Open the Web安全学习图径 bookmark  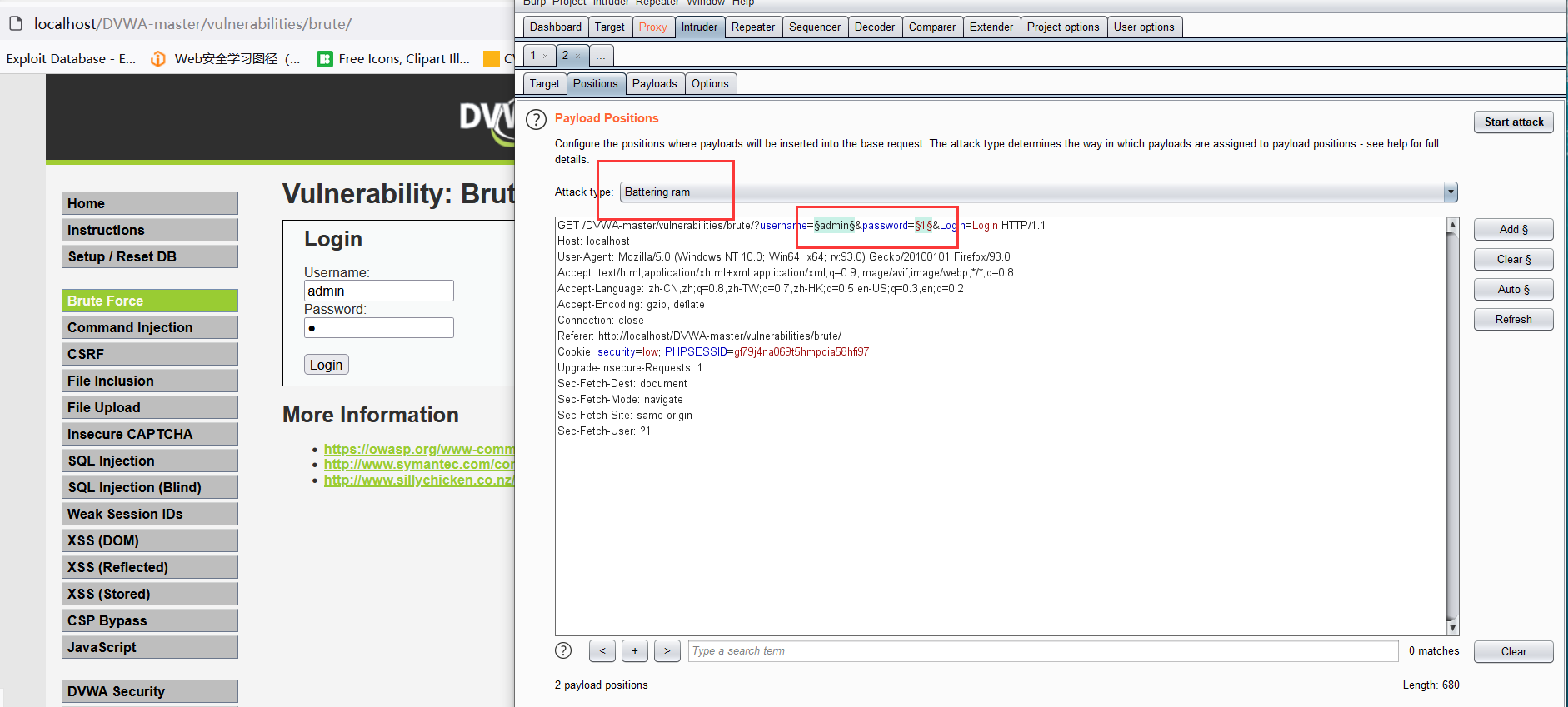tap(226, 58)
